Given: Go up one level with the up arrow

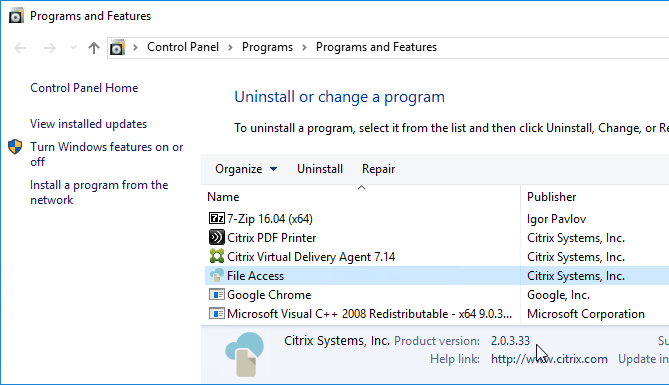Looking at the screenshot, I should pos(94,47).
